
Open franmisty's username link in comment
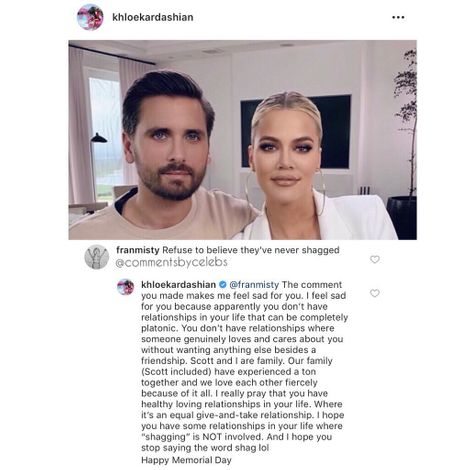[138, 250]
